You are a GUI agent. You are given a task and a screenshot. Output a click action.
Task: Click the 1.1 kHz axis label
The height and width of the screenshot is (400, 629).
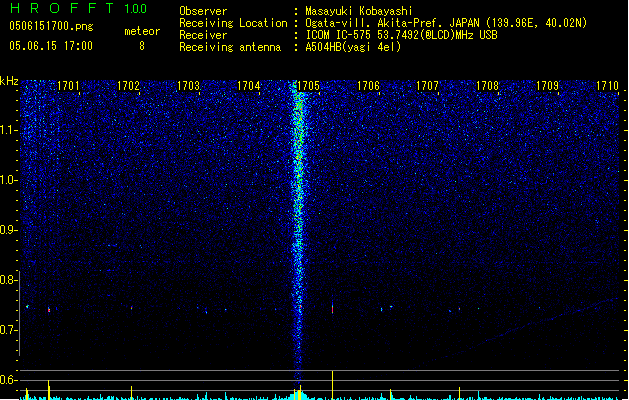point(8,130)
